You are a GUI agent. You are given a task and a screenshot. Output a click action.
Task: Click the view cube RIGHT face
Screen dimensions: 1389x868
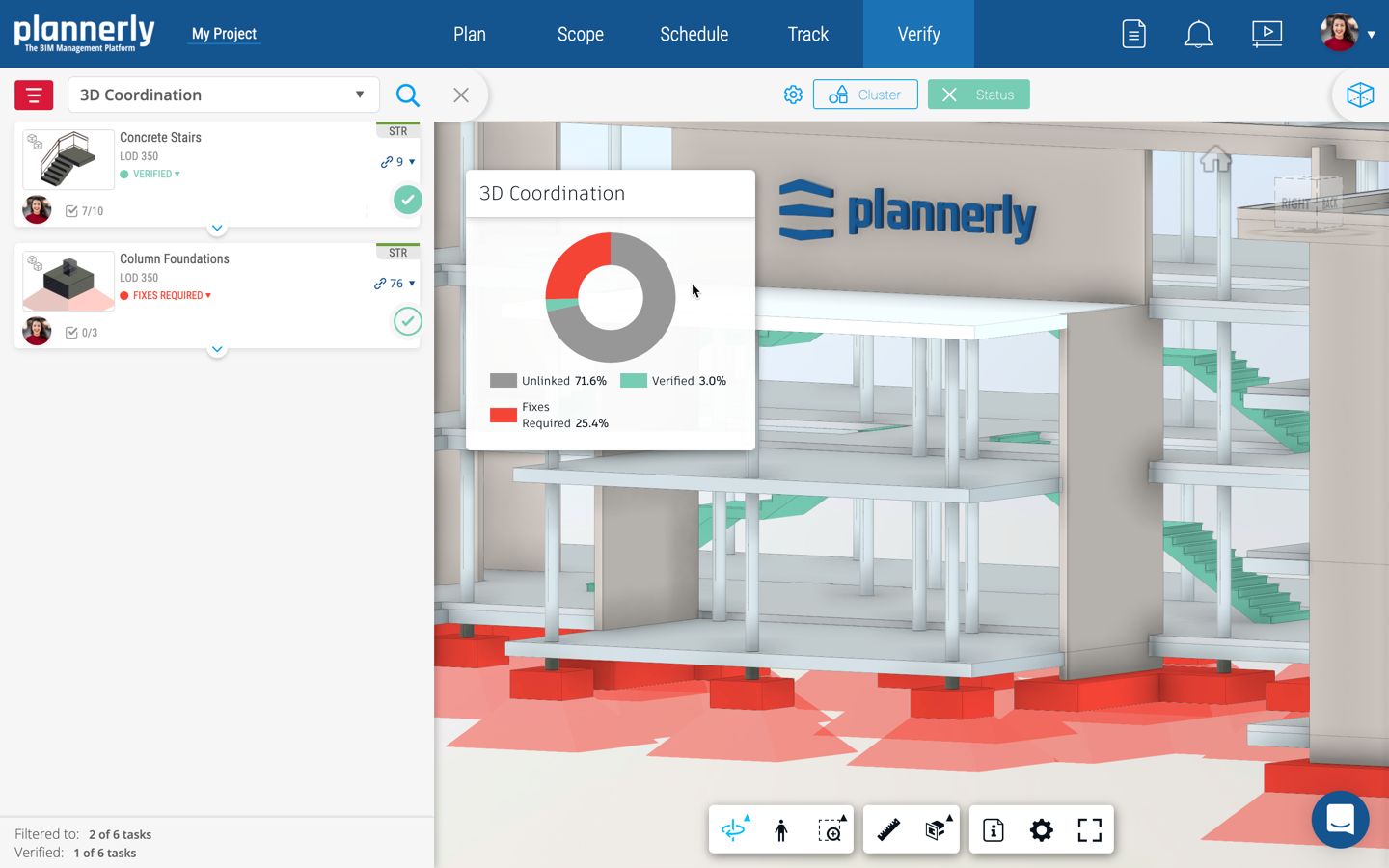pyautogui.click(x=1295, y=203)
